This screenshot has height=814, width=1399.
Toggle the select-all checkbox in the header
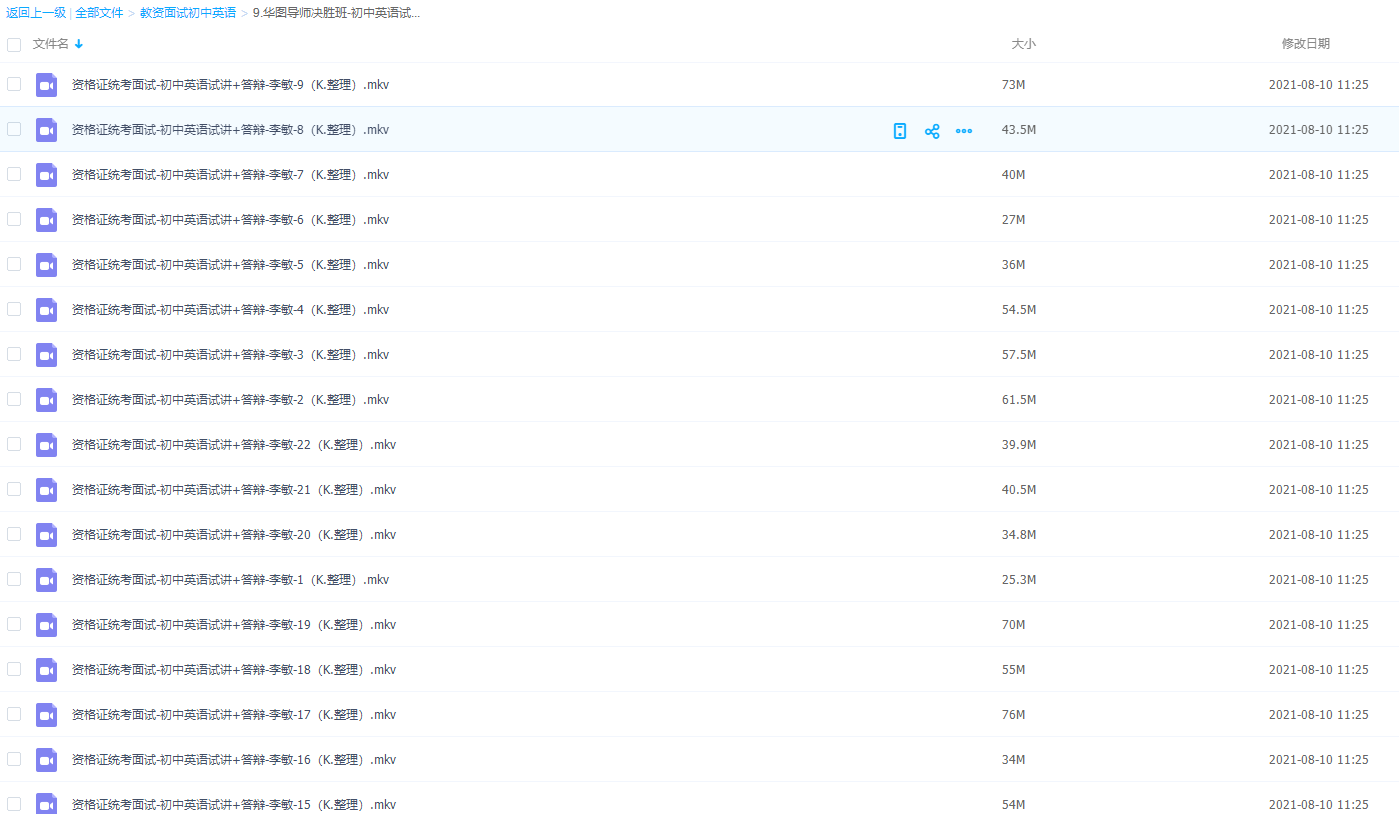point(14,45)
